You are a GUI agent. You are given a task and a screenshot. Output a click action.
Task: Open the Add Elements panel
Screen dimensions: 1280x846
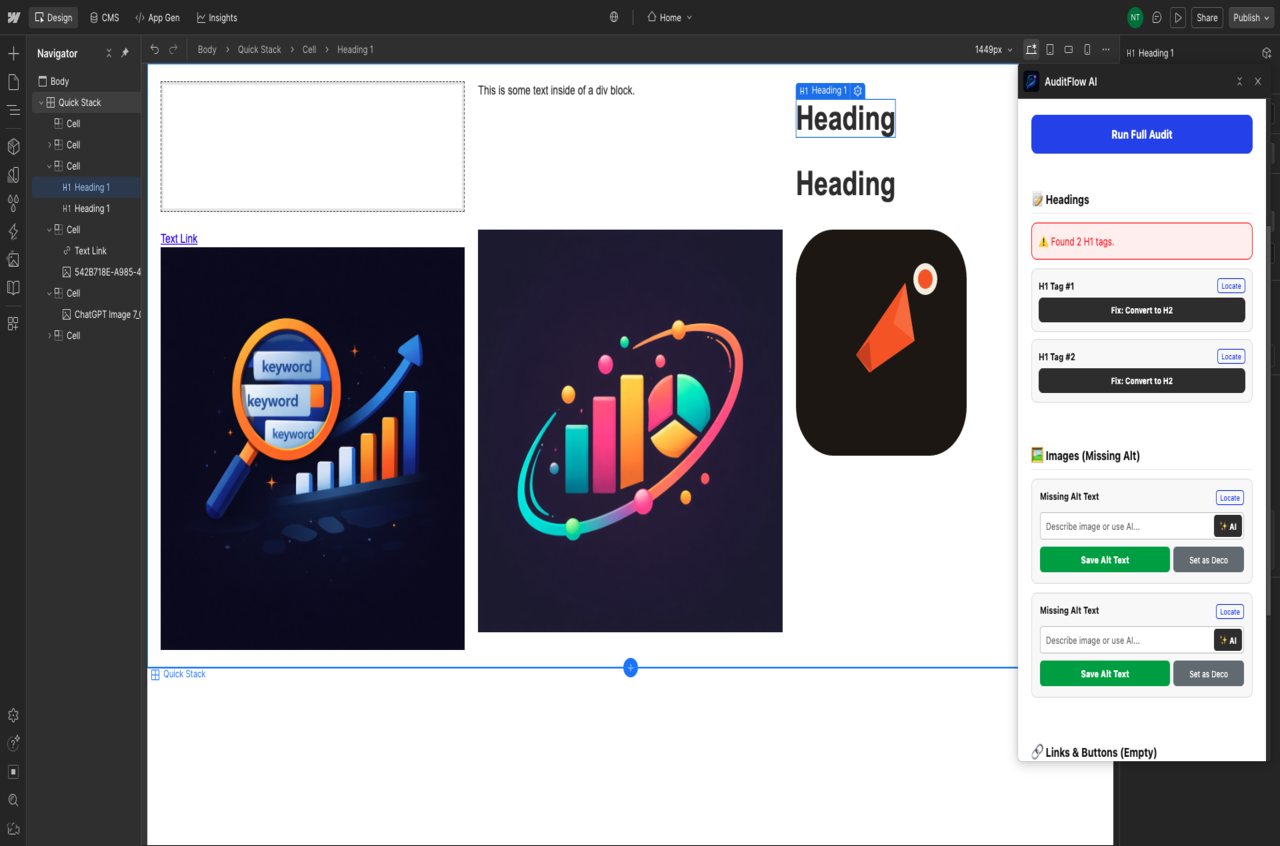click(x=13, y=52)
